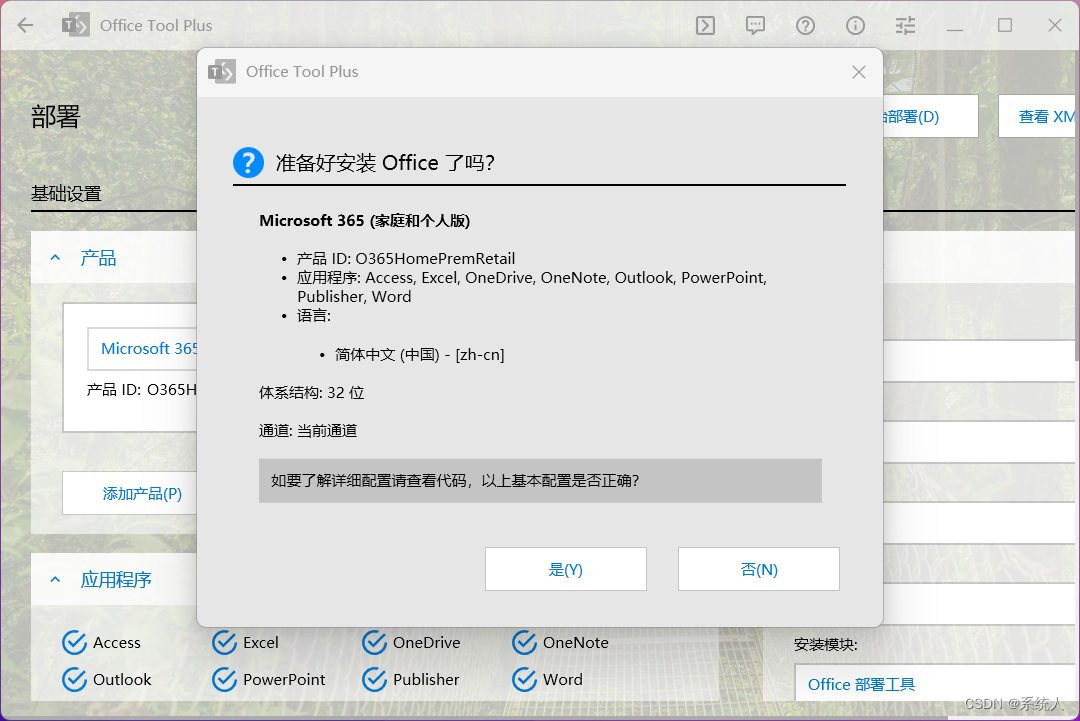Click the 添加产品(P) button
Screen dimensions: 1080x721
click(x=129, y=493)
